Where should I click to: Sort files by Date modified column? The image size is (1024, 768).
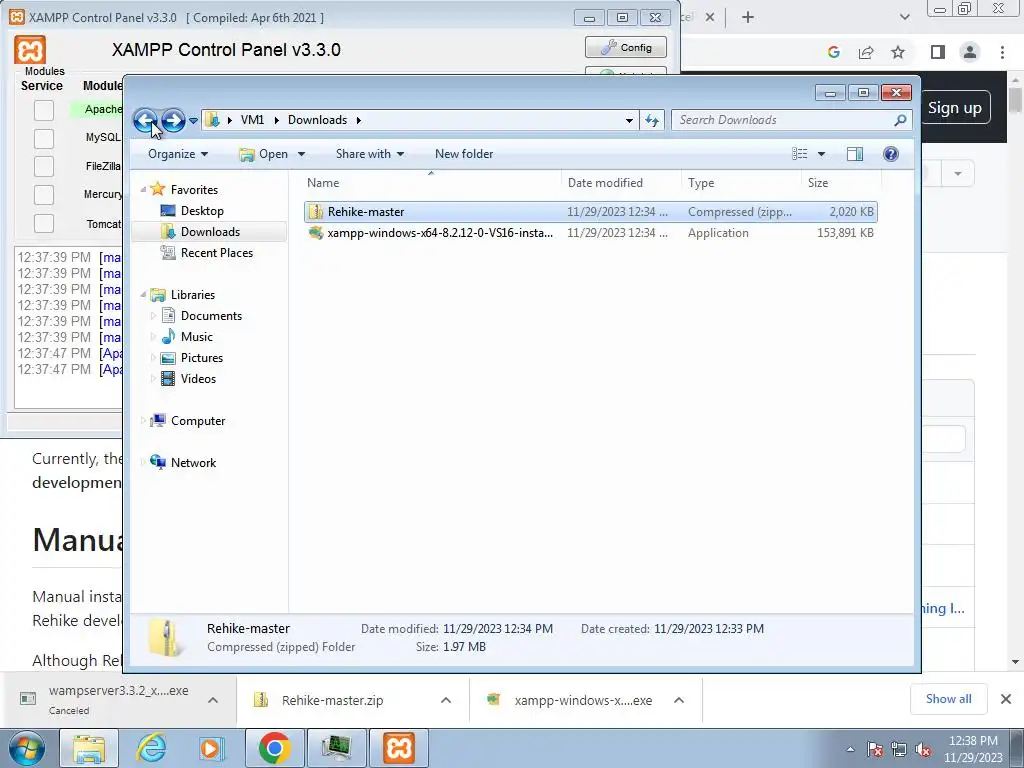click(621, 183)
